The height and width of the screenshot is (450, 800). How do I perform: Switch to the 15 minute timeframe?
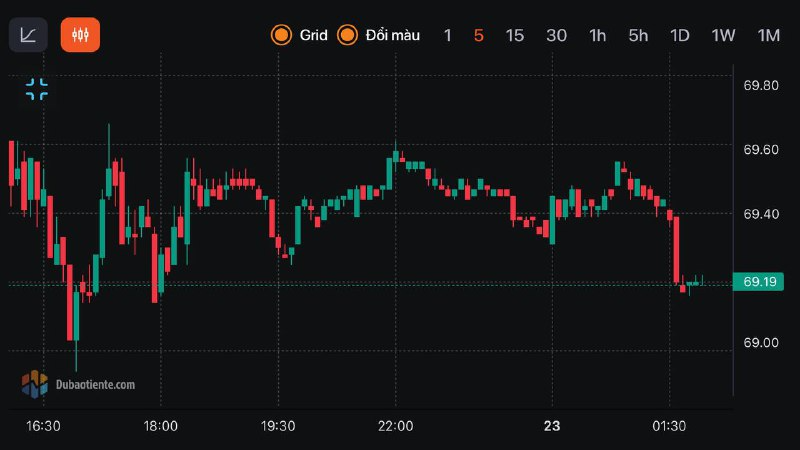point(514,35)
